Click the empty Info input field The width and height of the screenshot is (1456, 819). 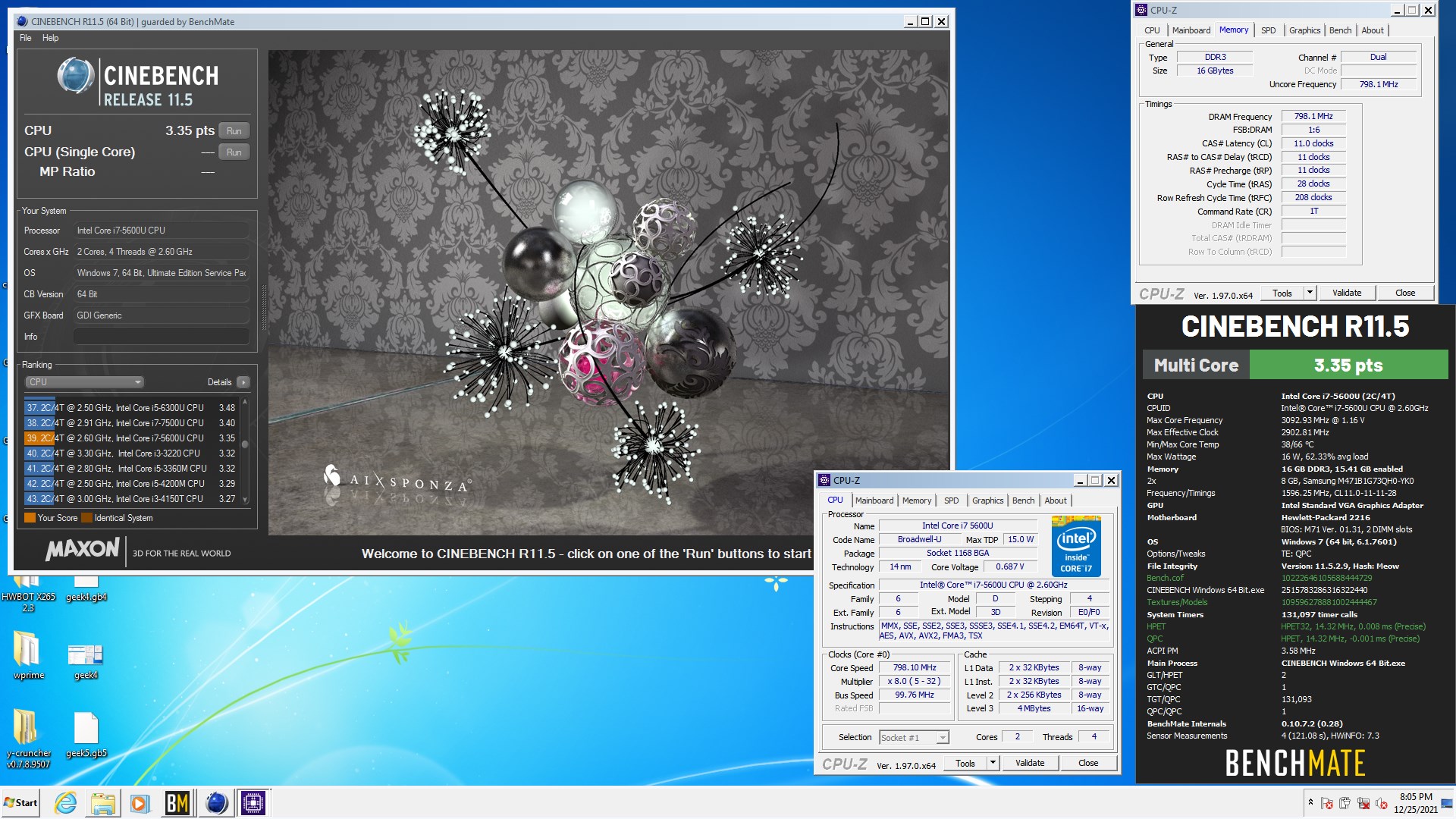[x=162, y=337]
